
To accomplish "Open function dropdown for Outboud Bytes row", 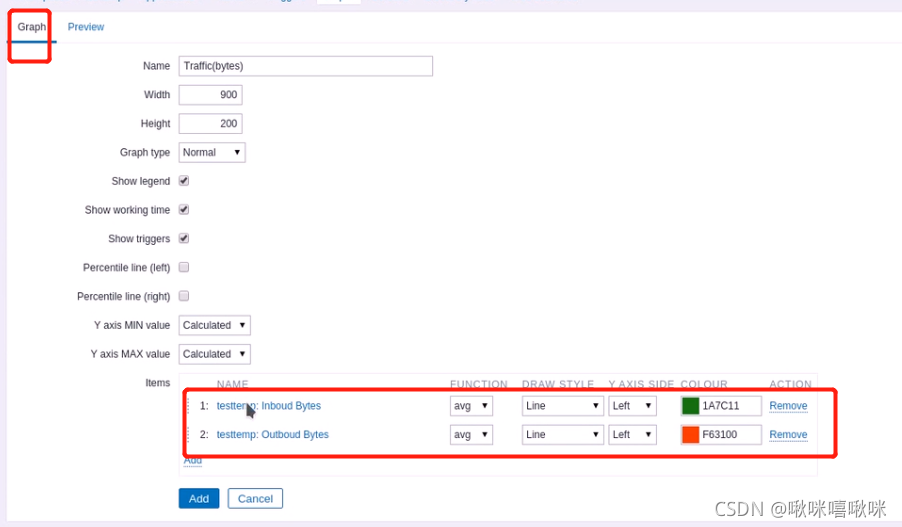I will [471, 434].
